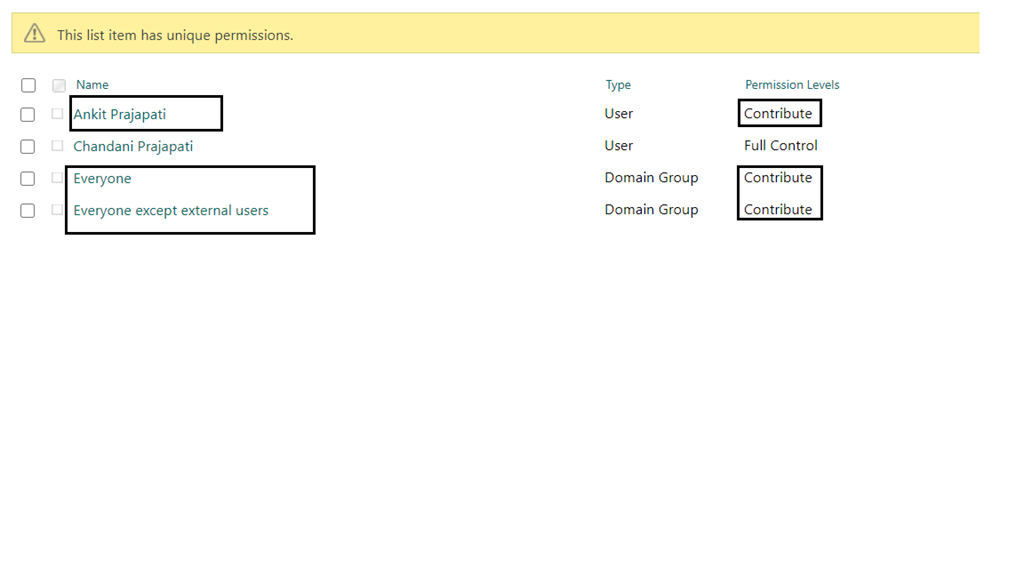Click the warning triangle icon in banner
Viewport: 1024px width, 576px height.
(35, 33)
